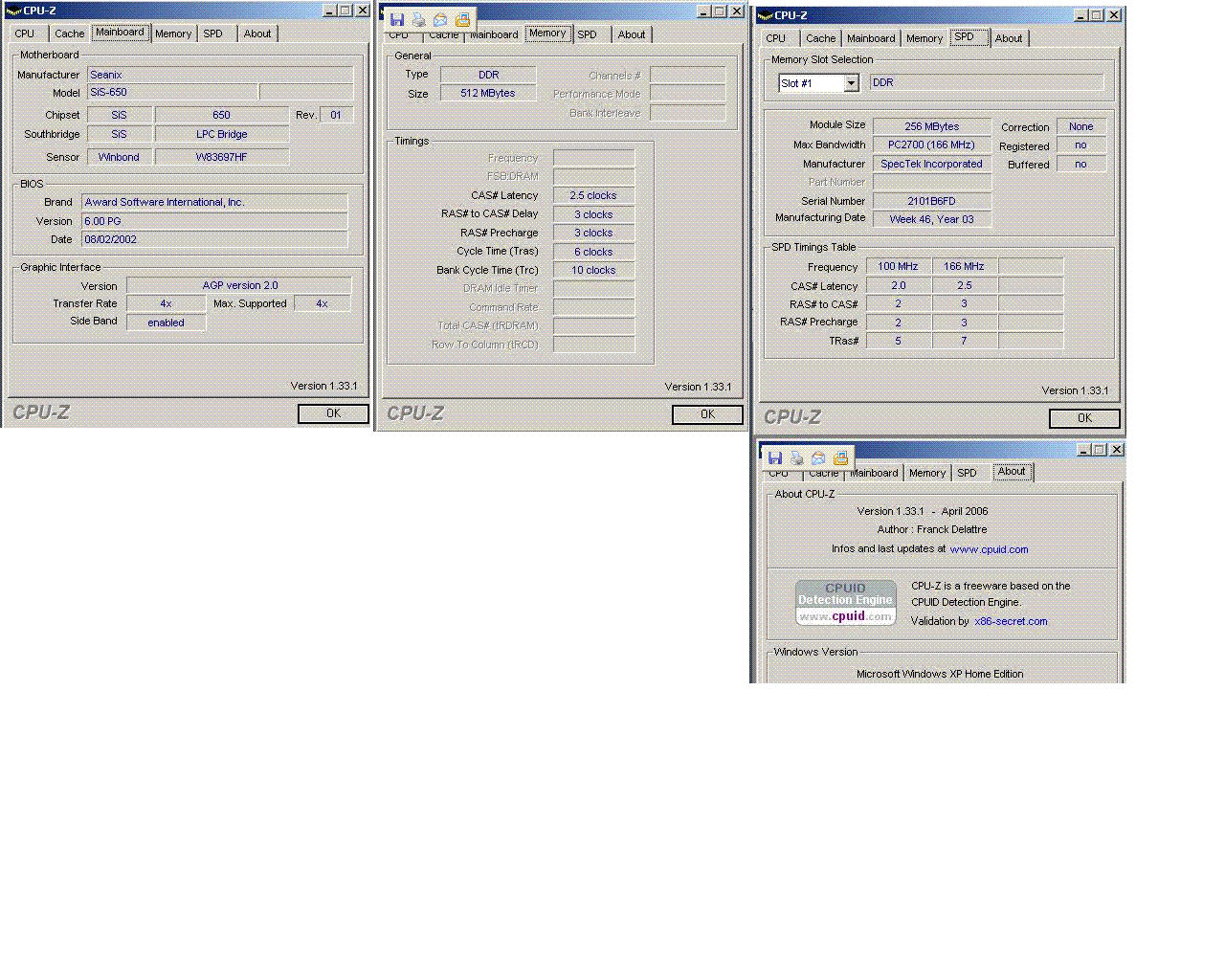Click the AGP version 2.0 value
This screenshot has height=980, width=1225.
(239, 285)
